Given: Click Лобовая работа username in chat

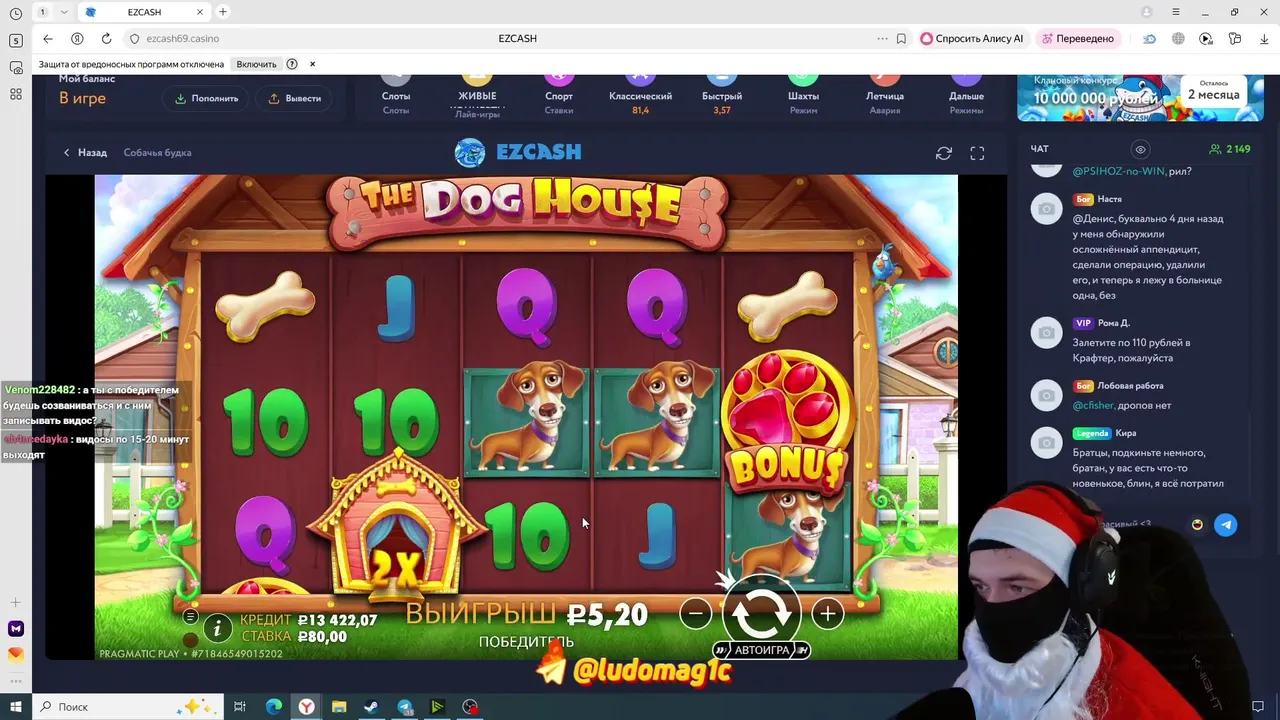Looking at the screenshot, I should click(1130, 386).
